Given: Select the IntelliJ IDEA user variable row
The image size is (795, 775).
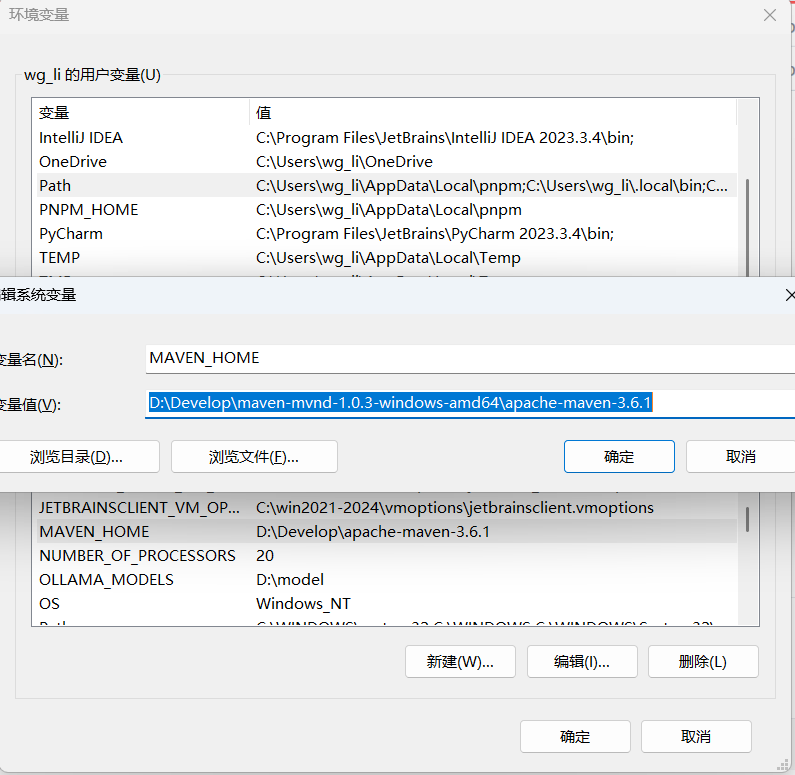Looking at the screenshot, I should coord(385,137).
